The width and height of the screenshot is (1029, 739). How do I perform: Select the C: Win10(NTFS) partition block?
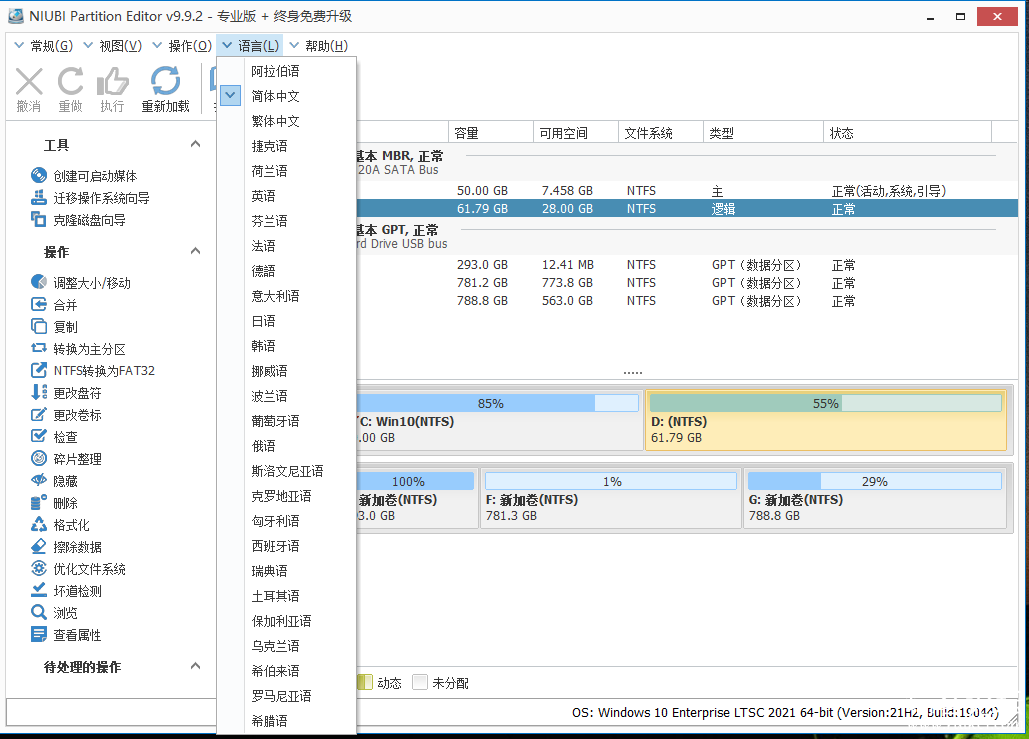click(499, 420)
